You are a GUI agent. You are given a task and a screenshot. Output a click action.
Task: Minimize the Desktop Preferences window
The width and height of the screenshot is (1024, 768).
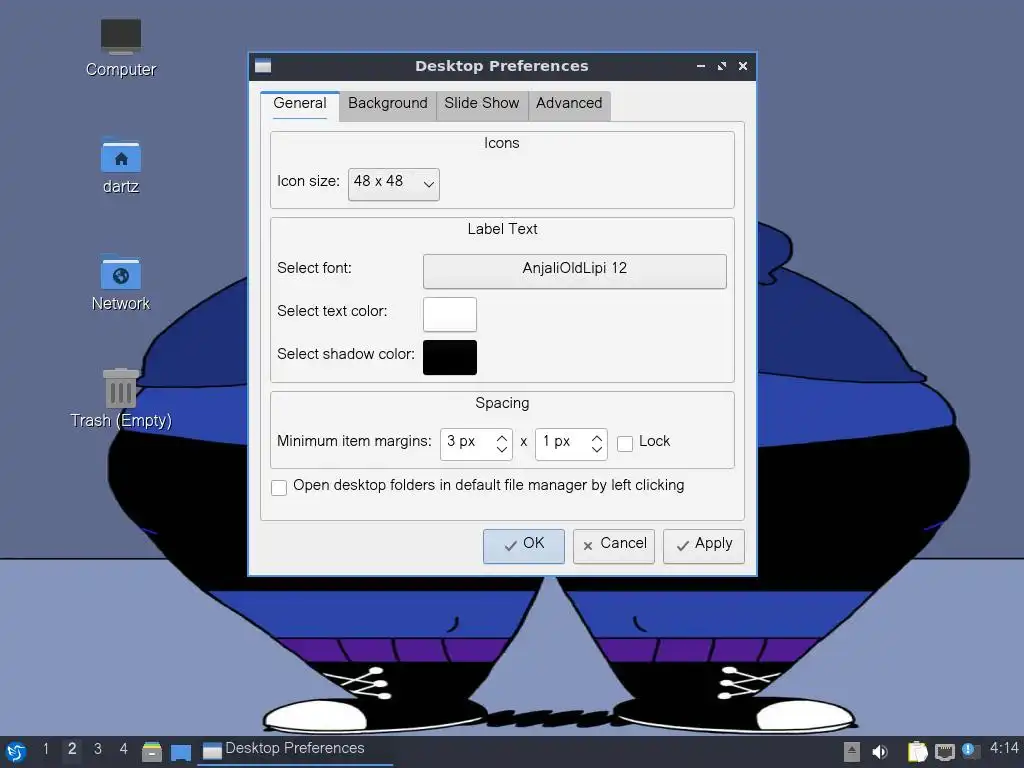click(701, 66)
